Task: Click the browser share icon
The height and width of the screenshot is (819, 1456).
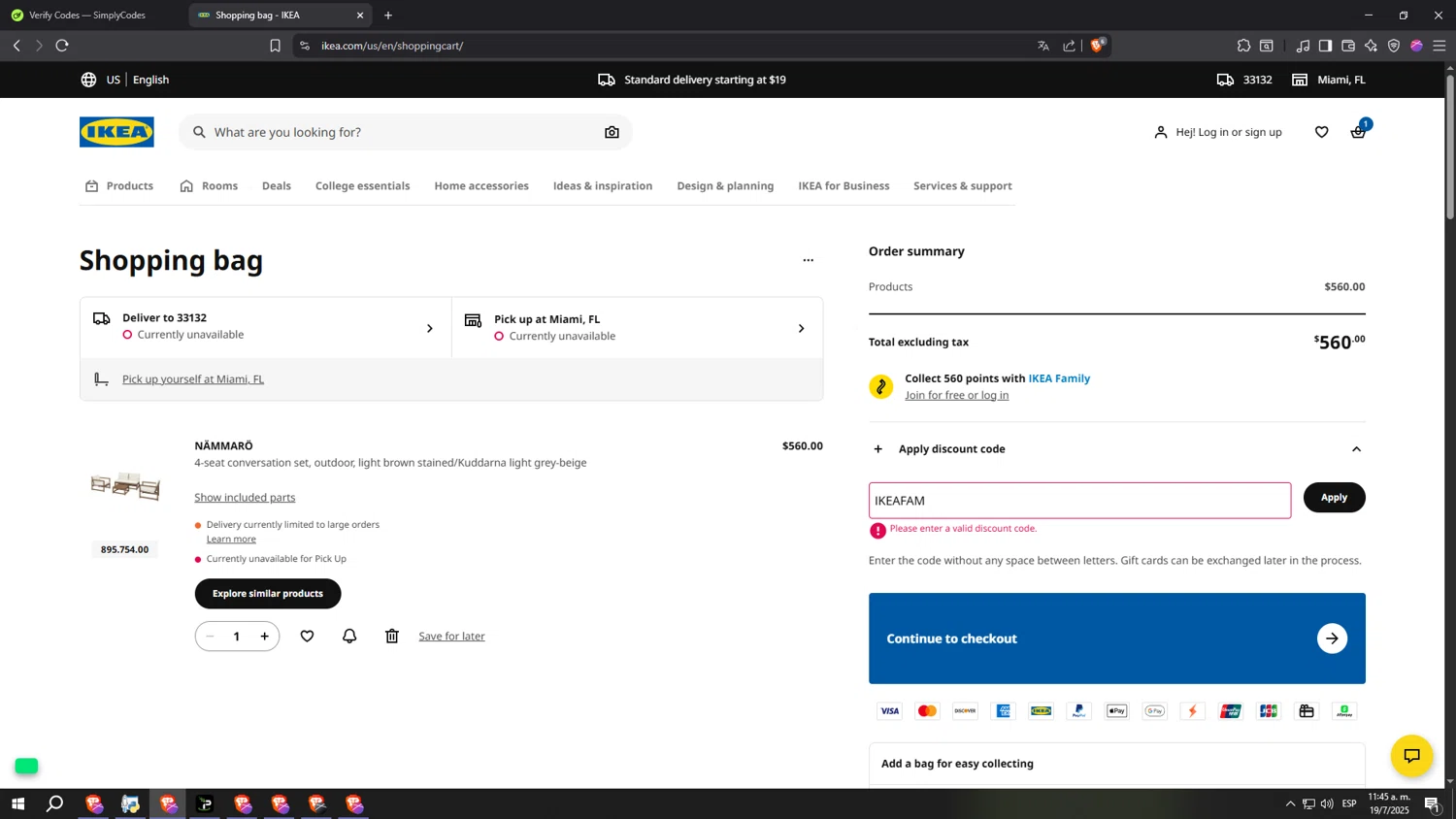Action: 1069,46
